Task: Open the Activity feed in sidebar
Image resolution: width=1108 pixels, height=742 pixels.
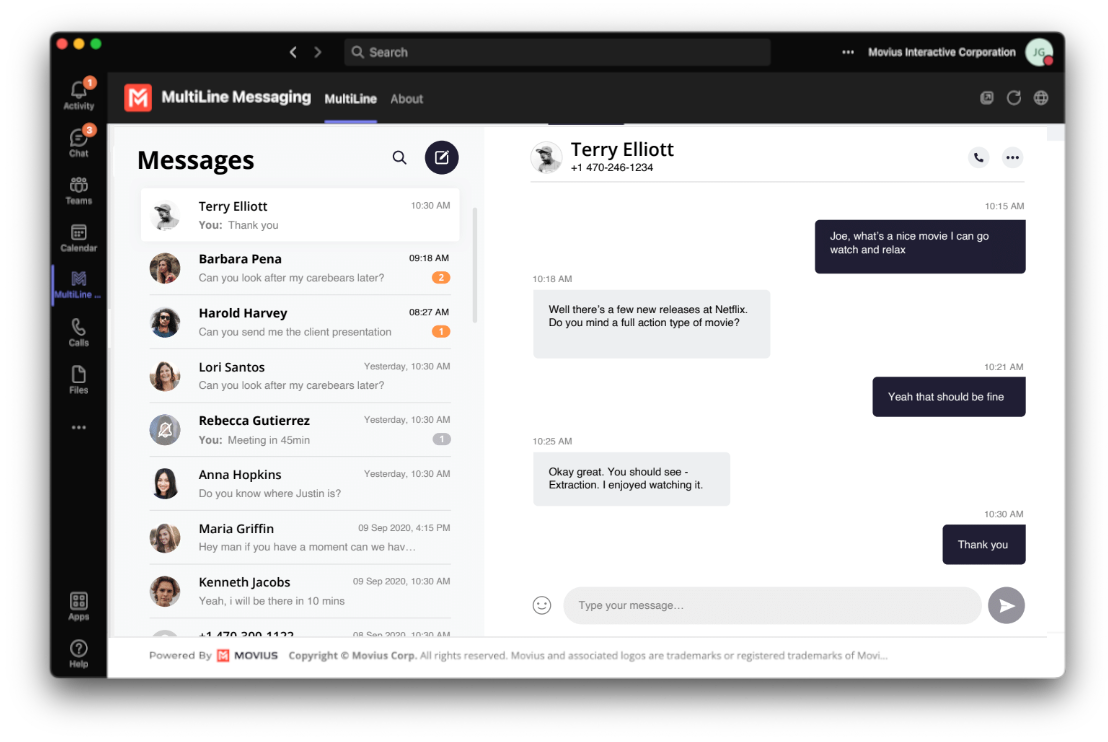Action: [78, 95]
